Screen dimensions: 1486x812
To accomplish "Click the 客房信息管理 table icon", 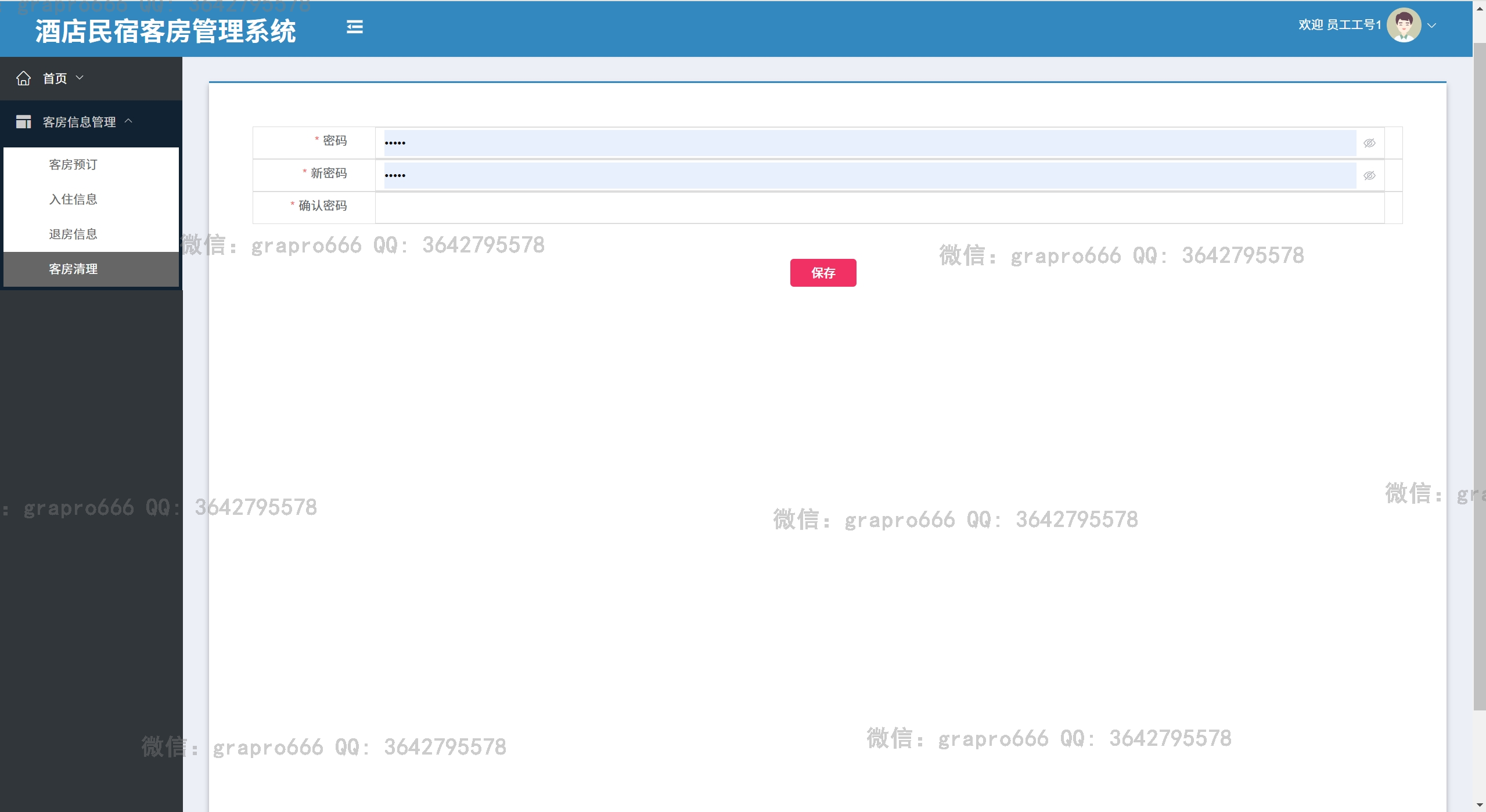I will (23, 122).
